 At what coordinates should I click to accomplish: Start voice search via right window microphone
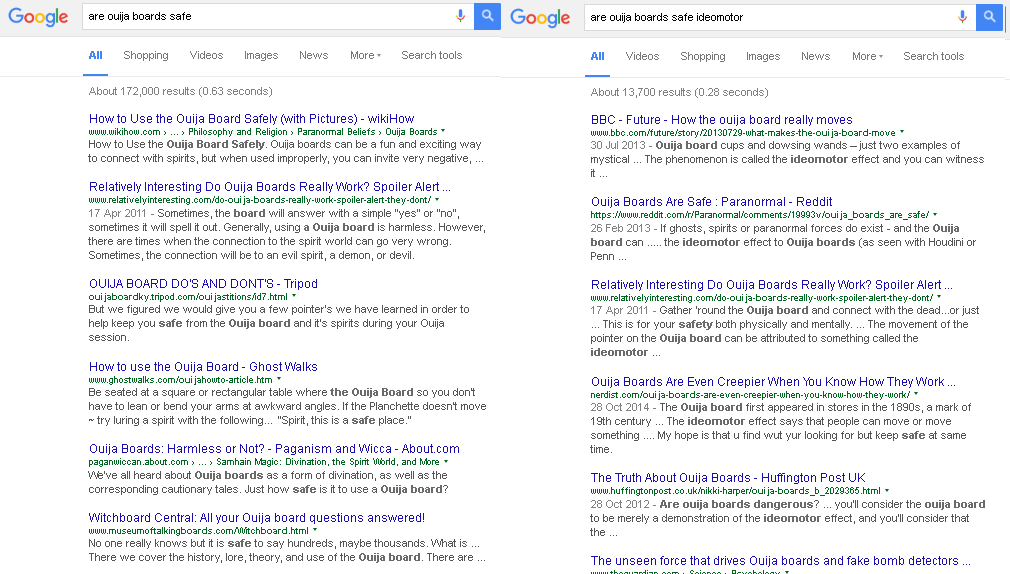tap(962, 17)
